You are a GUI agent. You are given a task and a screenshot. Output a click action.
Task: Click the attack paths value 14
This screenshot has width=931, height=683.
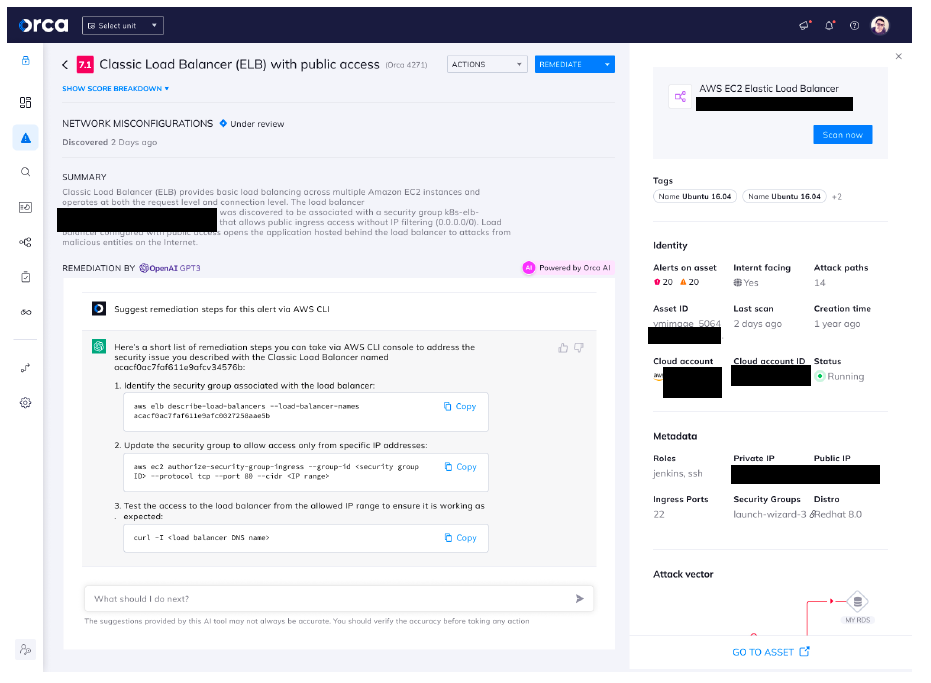tap(819, 283)
